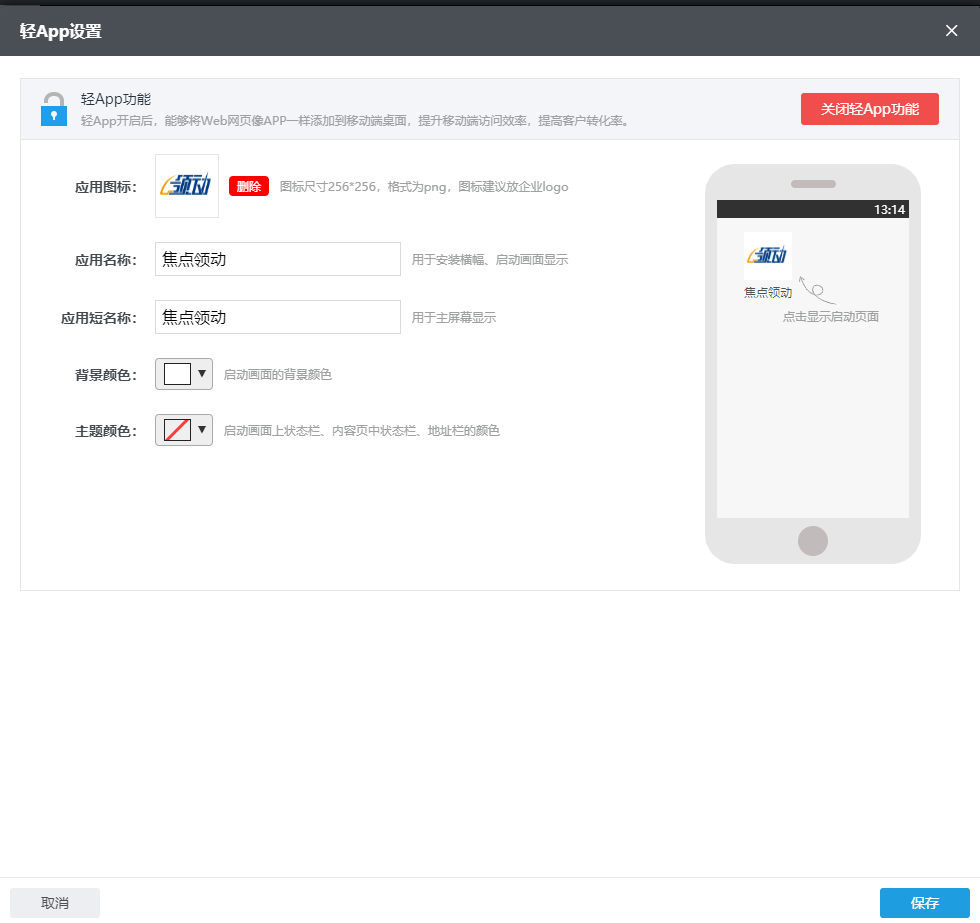This screenshot has height=923, width=980.
Task: Save the settings with the 保存 button
Action: (x=924, y=902)
